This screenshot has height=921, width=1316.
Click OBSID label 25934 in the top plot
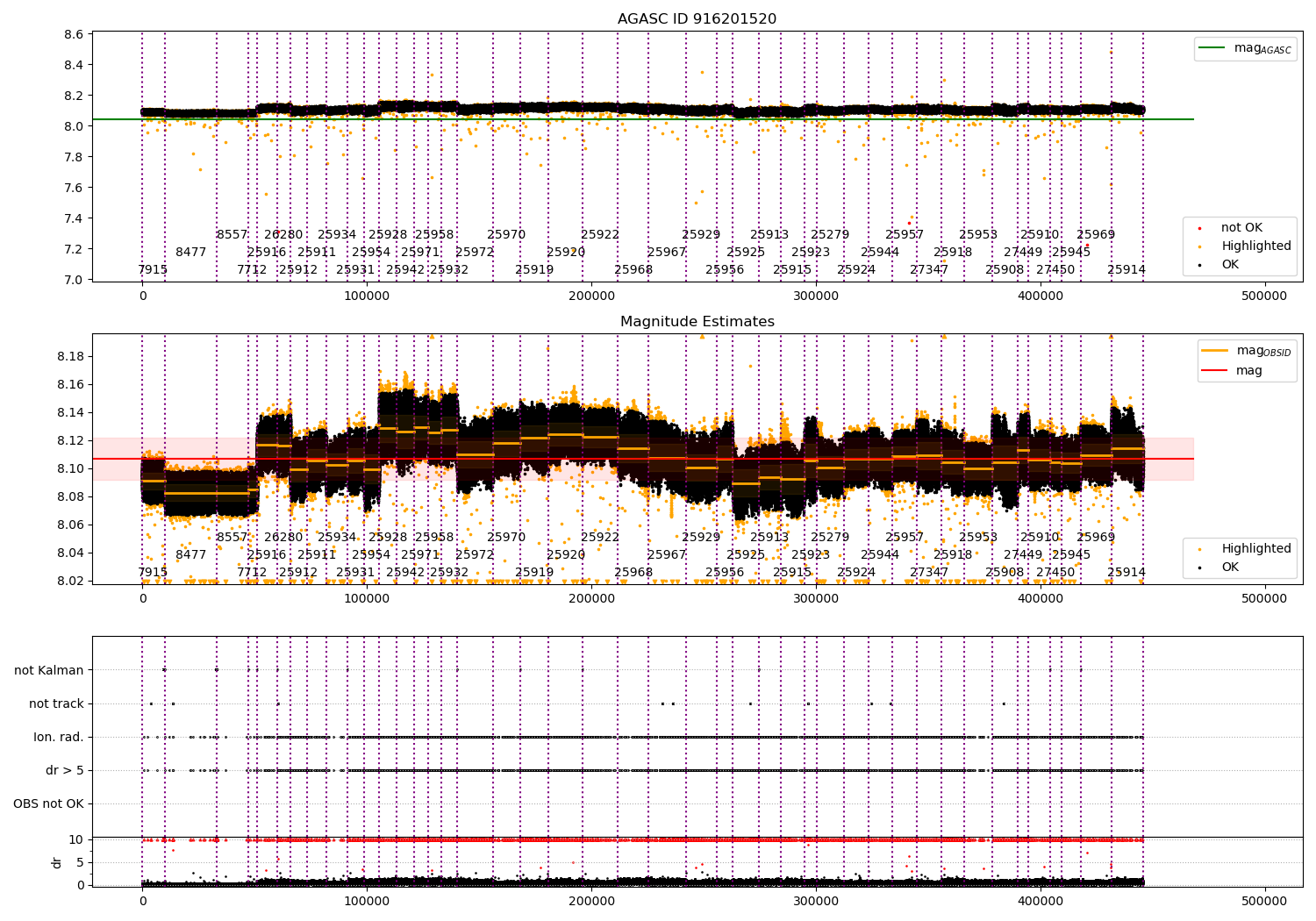tap(337, 234)
